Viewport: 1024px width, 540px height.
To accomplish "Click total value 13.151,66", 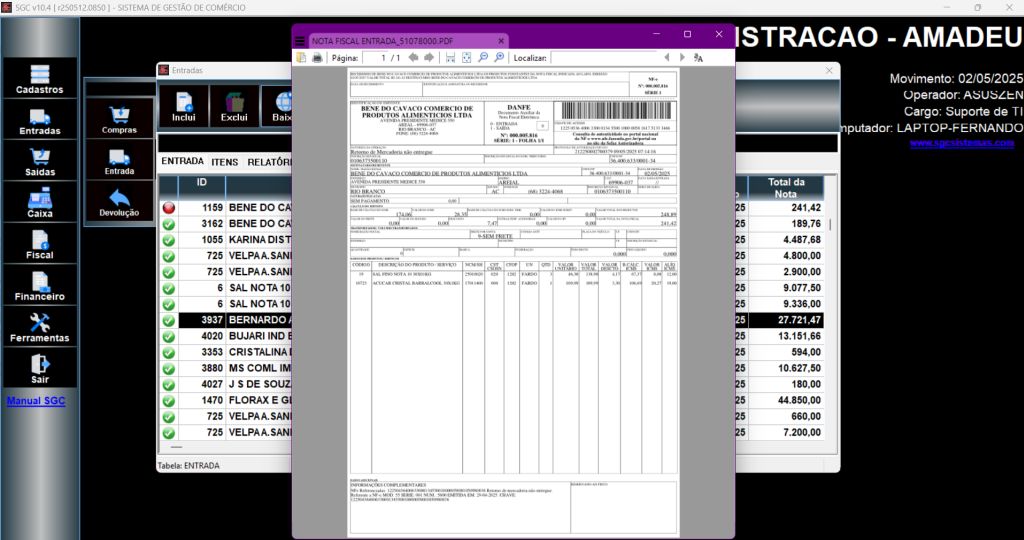I will [x=799, y=336].
